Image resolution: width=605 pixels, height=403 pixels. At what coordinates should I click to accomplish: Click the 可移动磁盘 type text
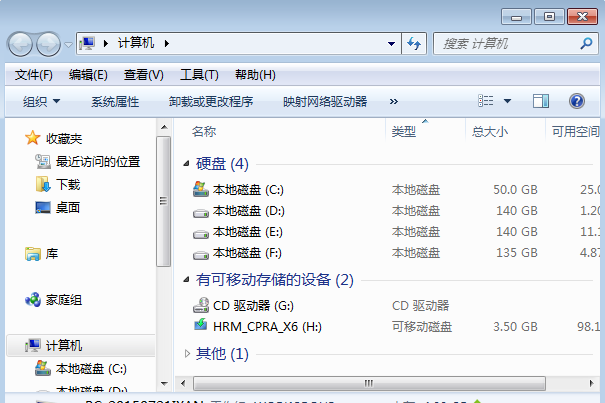pos(422,327)
